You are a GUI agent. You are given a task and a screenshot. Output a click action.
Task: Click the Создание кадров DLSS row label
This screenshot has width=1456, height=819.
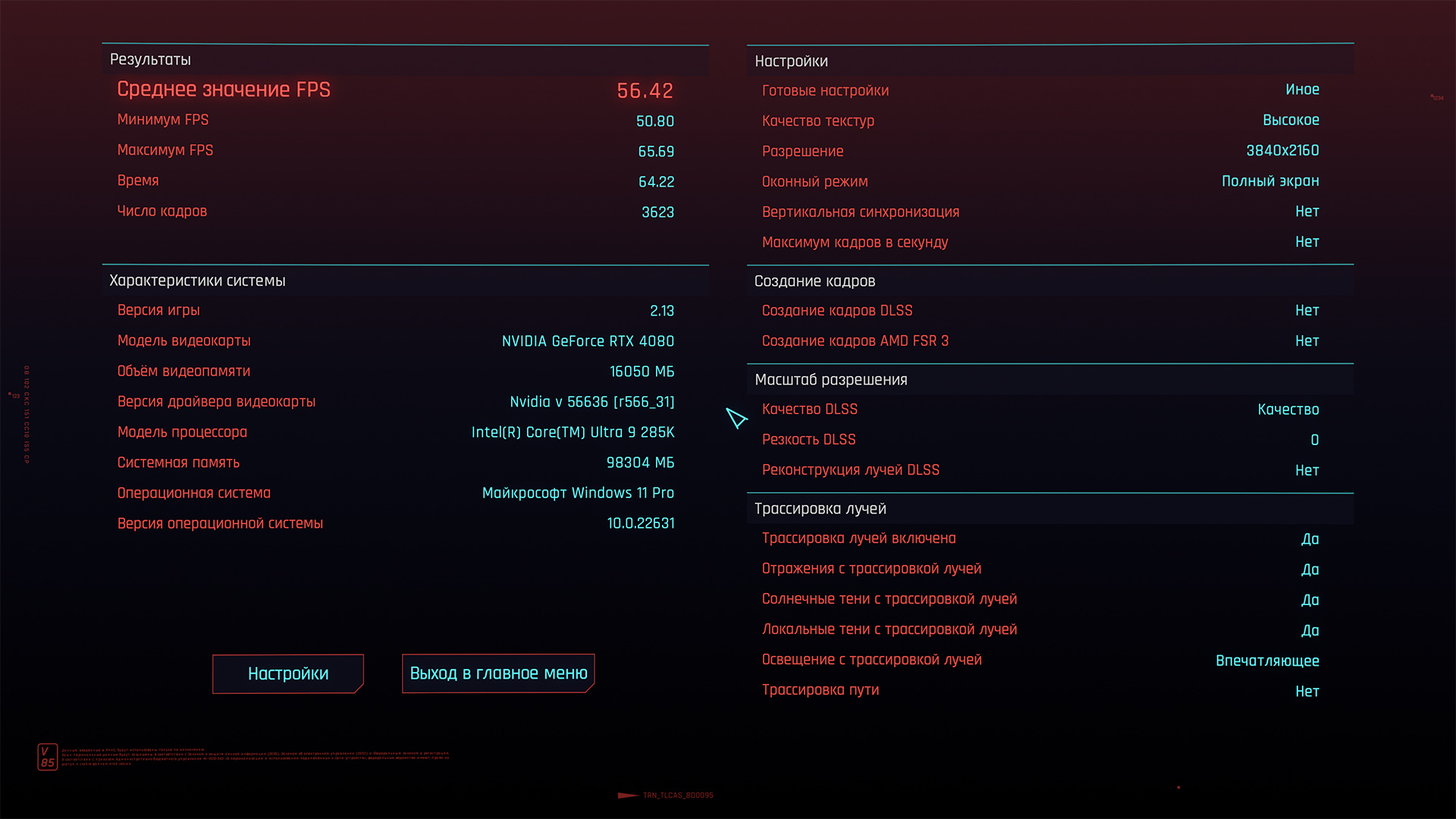coord(836,311)
